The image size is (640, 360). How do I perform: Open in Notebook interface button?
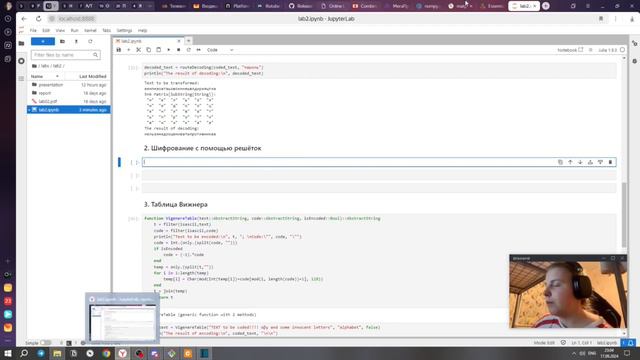pos(570,50)
